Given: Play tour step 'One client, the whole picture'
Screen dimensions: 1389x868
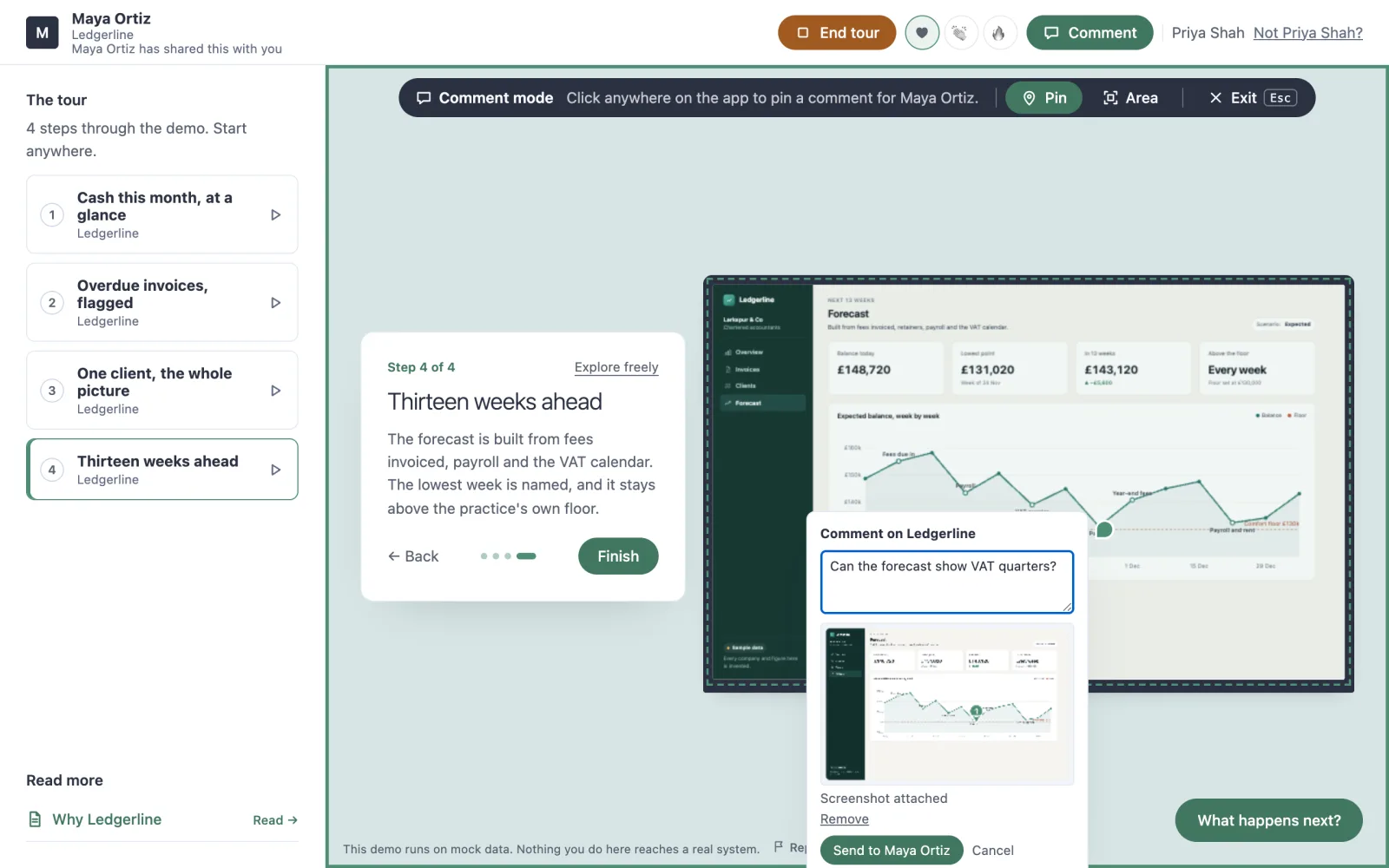Looking at the screenshot, I should coord(275,391).
